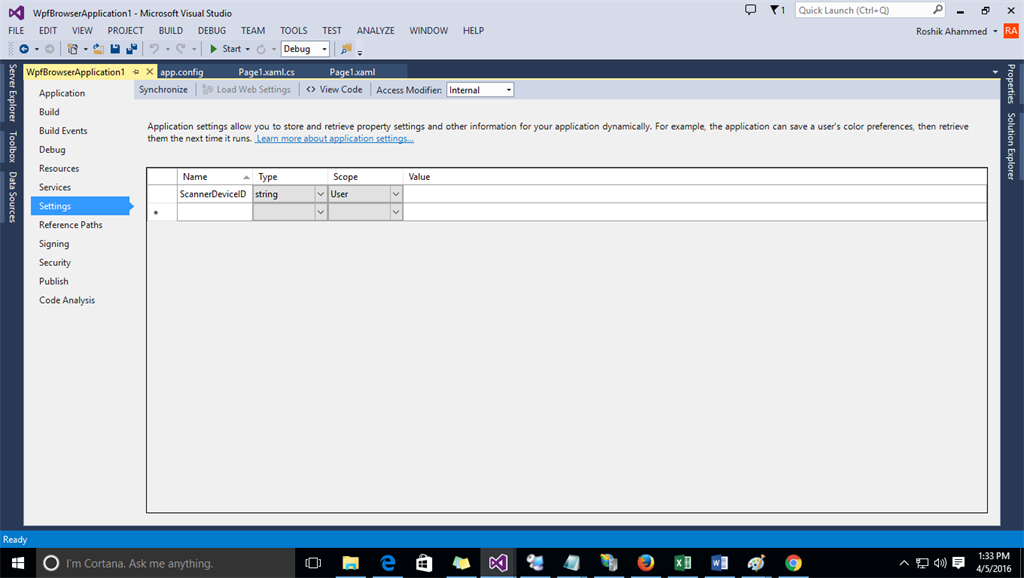Viewport: 1024px width, 578px height.
Task: Click the Windows Start button
Action: click(18, 563)
